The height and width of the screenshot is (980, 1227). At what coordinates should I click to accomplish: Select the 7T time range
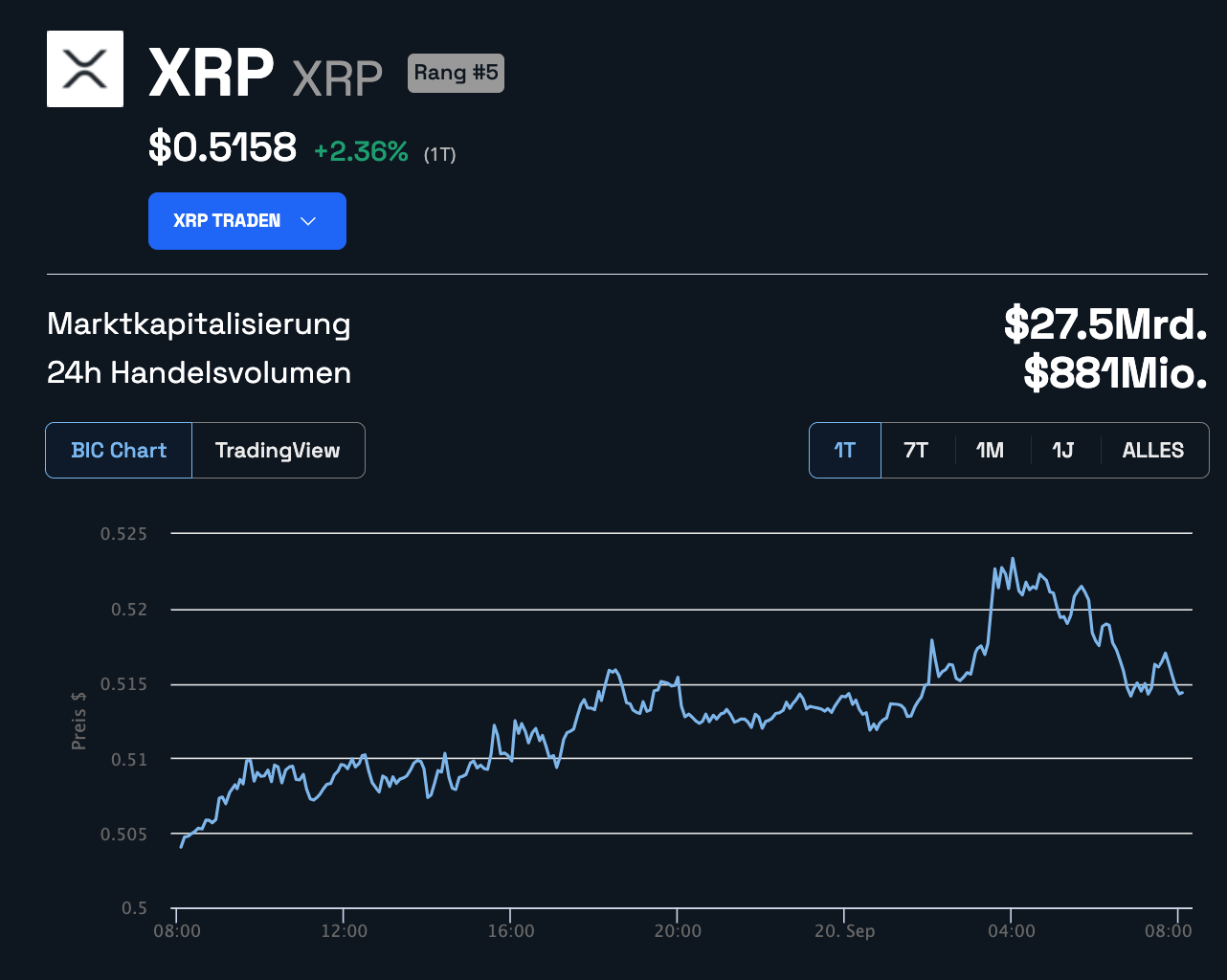[917, 450]
